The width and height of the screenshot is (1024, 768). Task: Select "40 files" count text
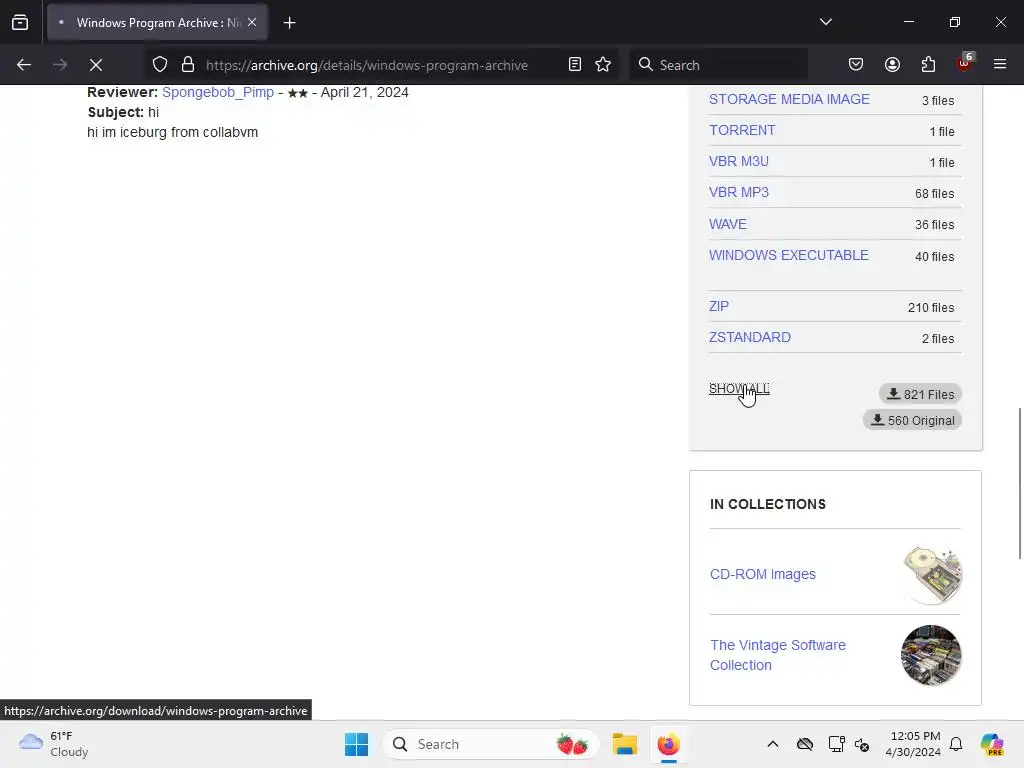935,257
